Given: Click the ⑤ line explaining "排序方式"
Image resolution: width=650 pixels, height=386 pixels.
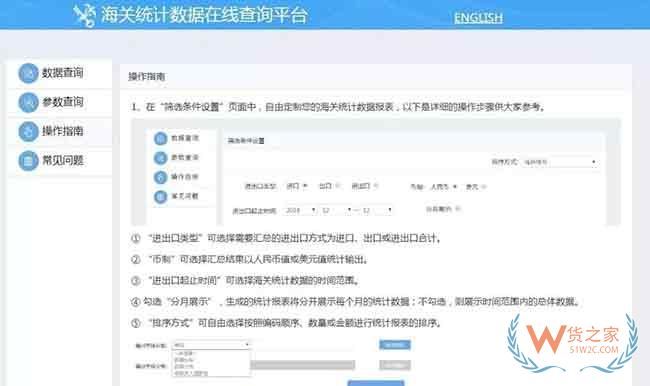Looking at the screenshot, I should coord(286,323).
